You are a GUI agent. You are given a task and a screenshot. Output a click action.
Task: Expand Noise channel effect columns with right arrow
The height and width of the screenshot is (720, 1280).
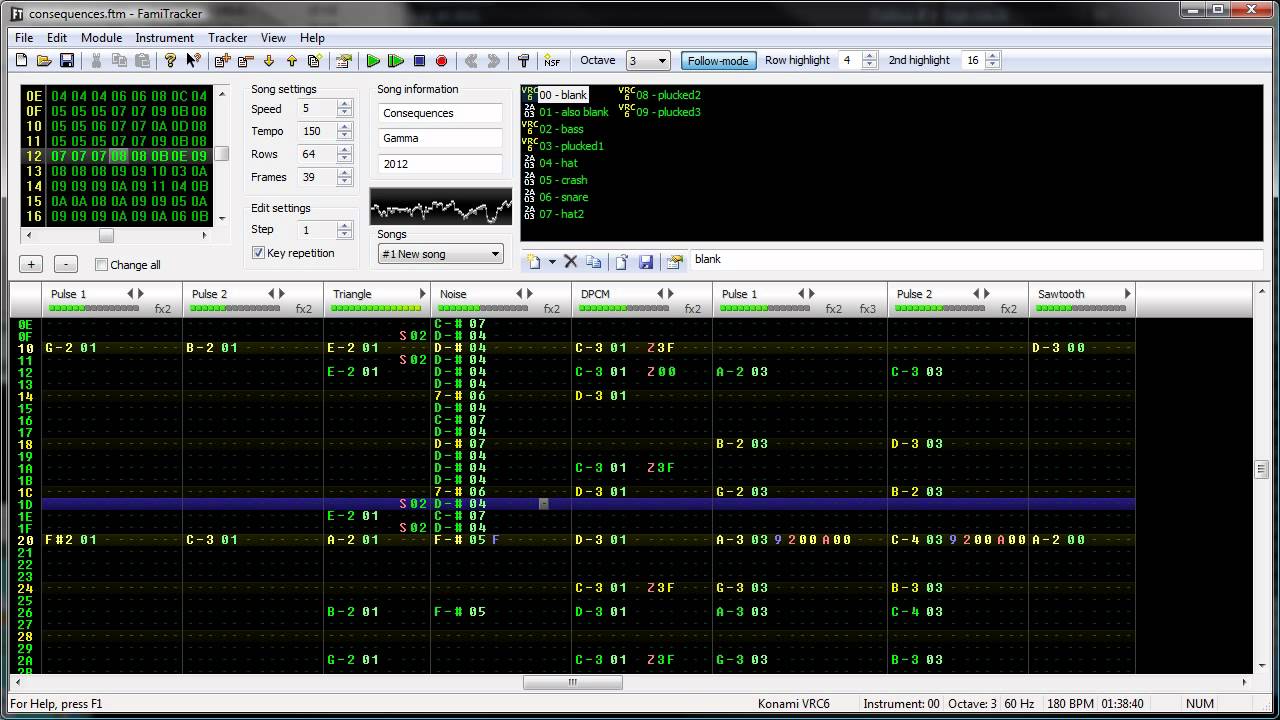531,294
